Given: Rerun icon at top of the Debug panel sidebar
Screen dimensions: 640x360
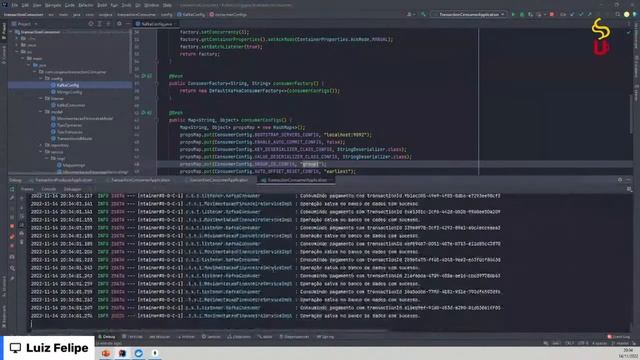Looking at the screenshot, I should 12,189.
